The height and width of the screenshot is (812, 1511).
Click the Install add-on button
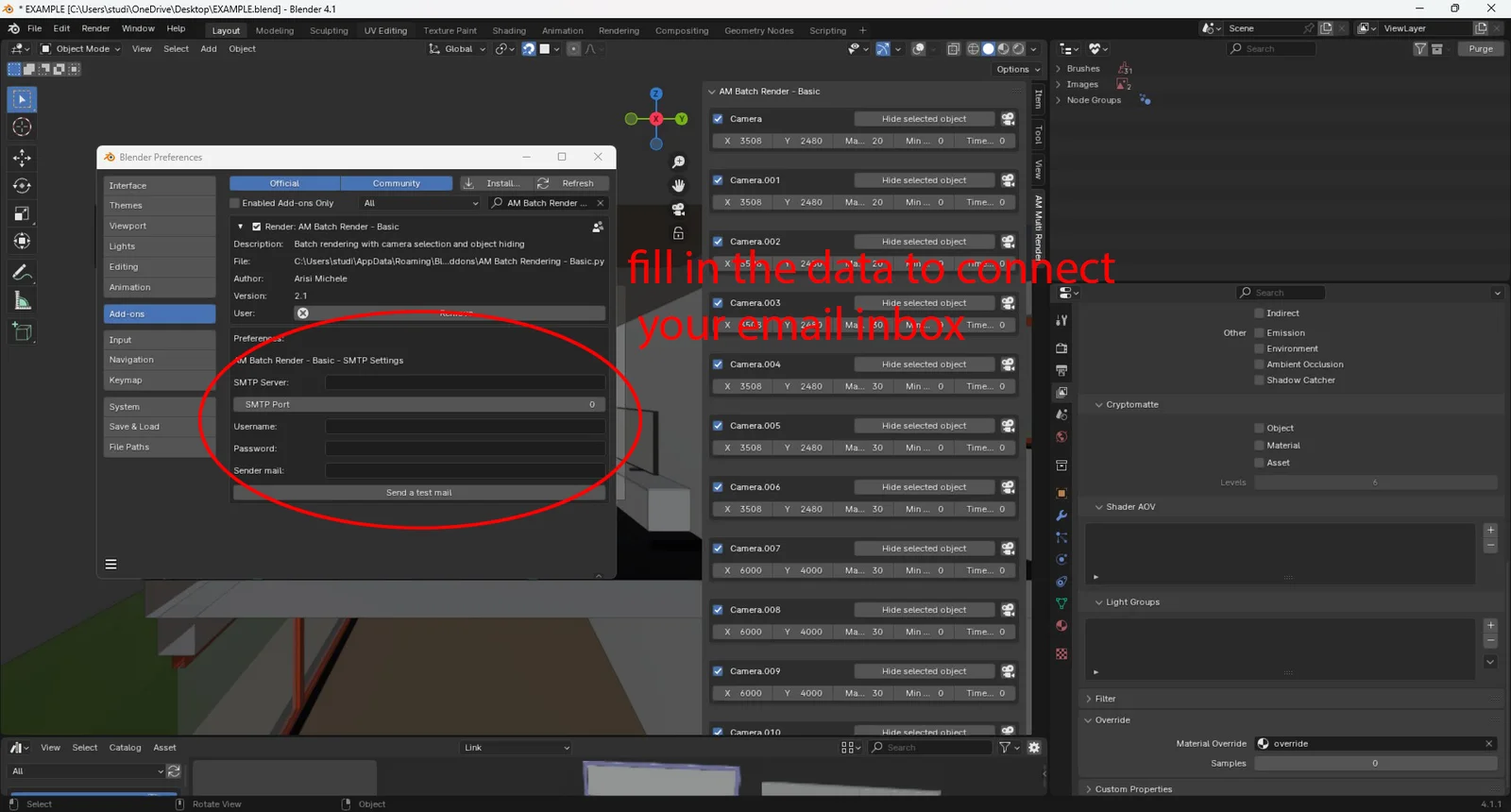point(495,183)
